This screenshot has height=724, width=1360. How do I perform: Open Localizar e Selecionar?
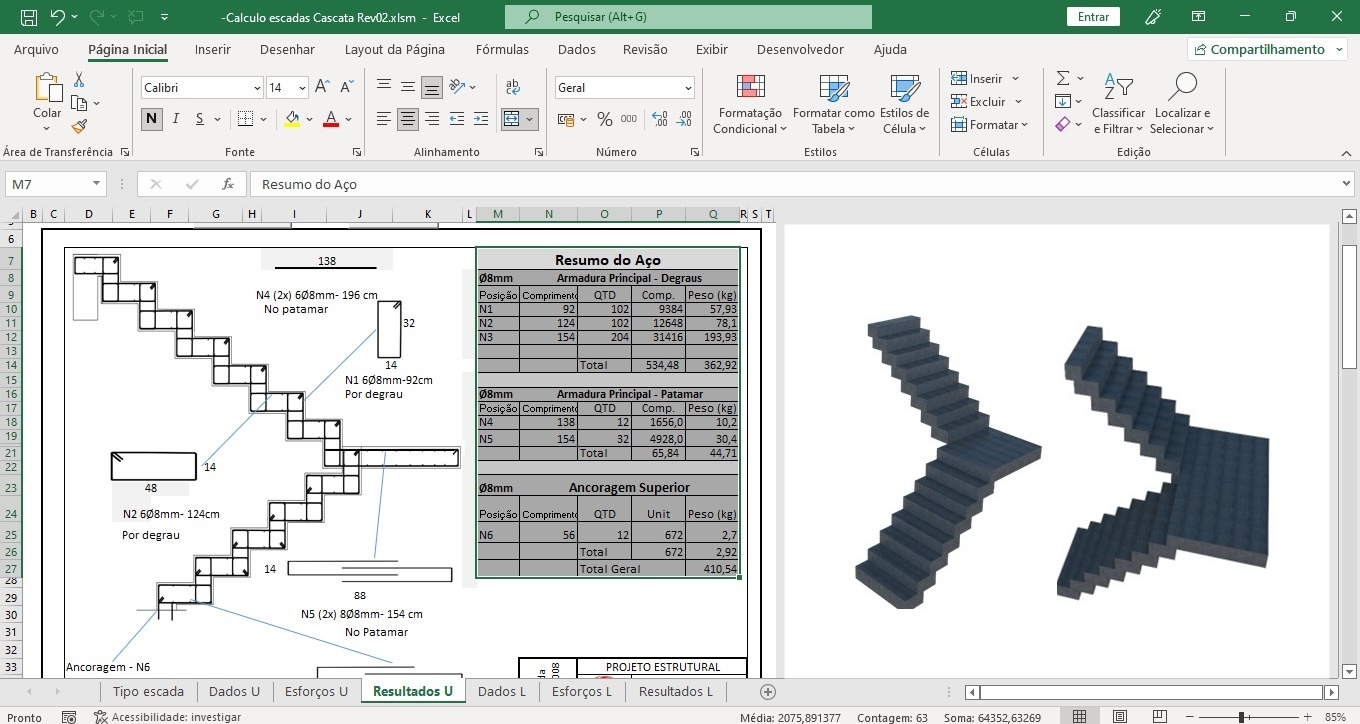pyautogui.click(x=1182, y=104)
